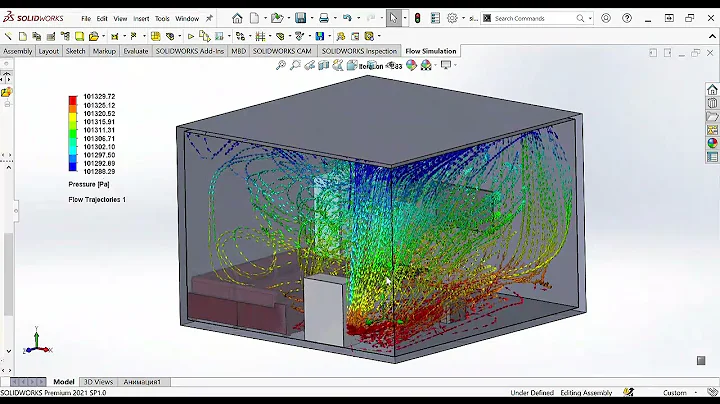Viewport: 720px width, 404px height.
Task: Click the green flag goals icon
Action: click(134, 36)
